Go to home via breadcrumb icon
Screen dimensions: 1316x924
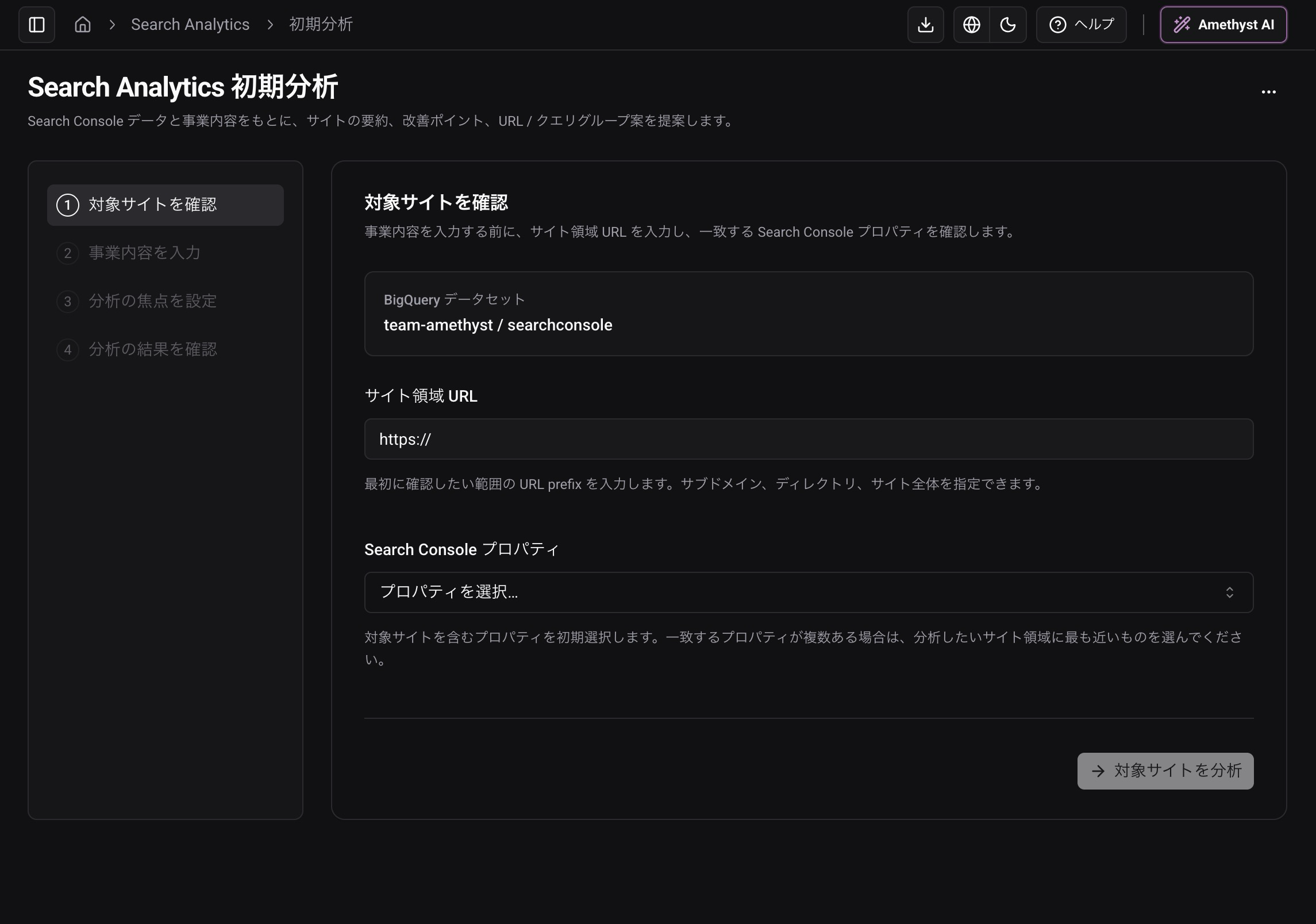(83, 25)
